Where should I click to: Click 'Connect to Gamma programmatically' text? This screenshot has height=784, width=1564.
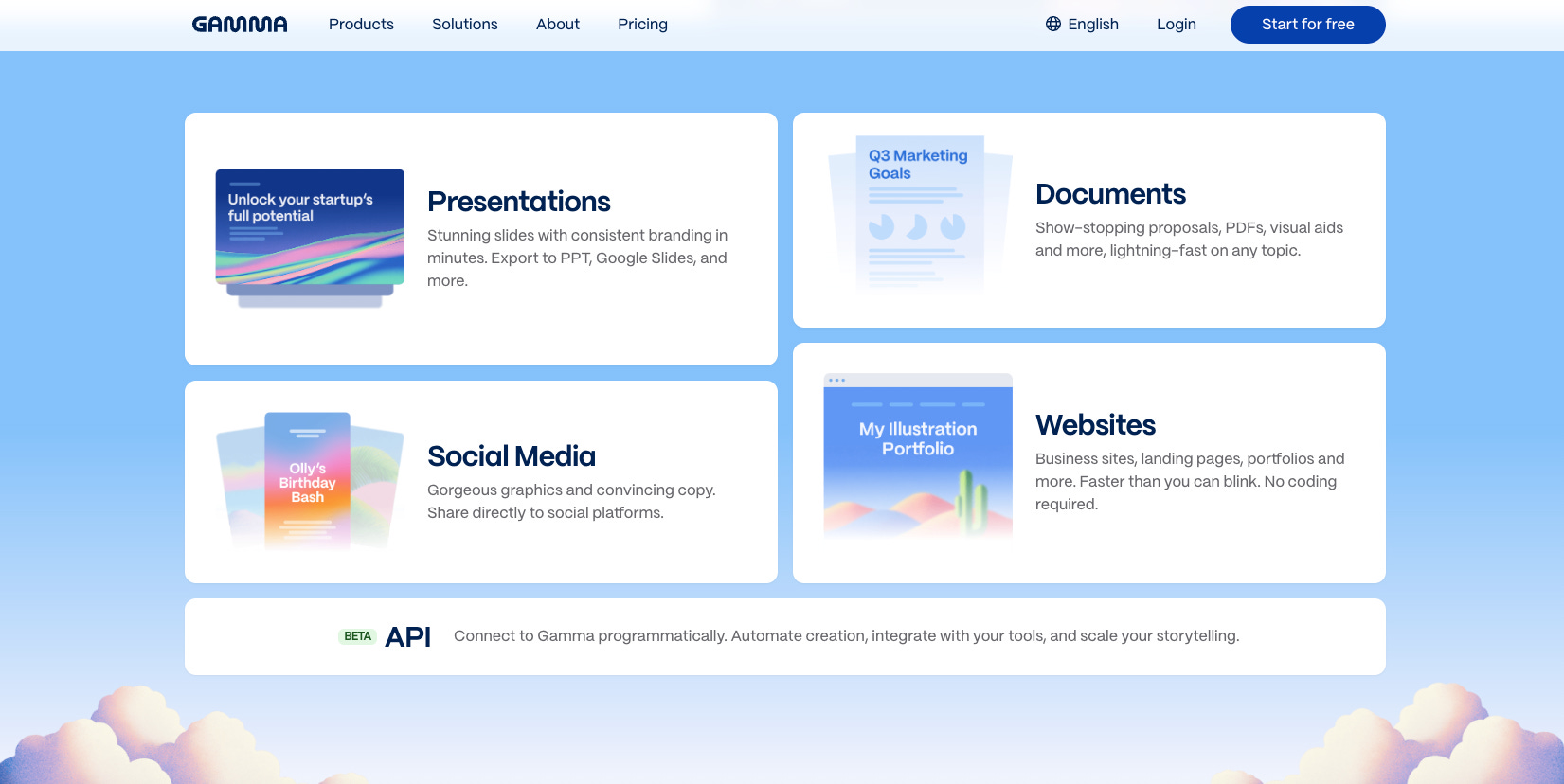[846, 635]
